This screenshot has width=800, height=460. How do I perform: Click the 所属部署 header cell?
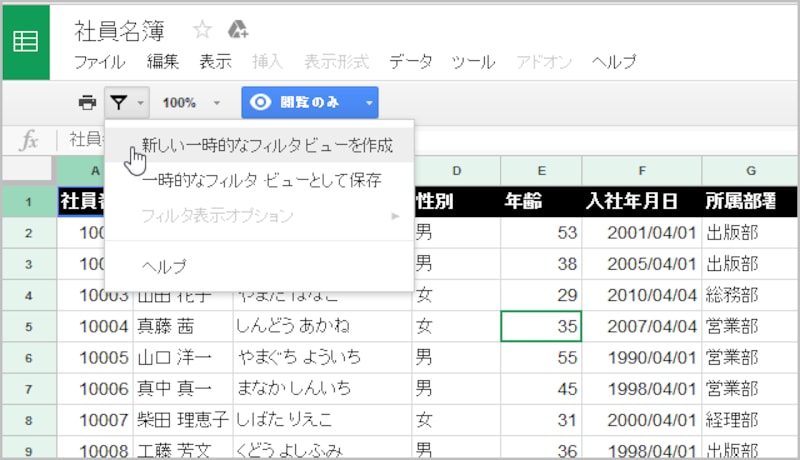click(x=750, y=202)
